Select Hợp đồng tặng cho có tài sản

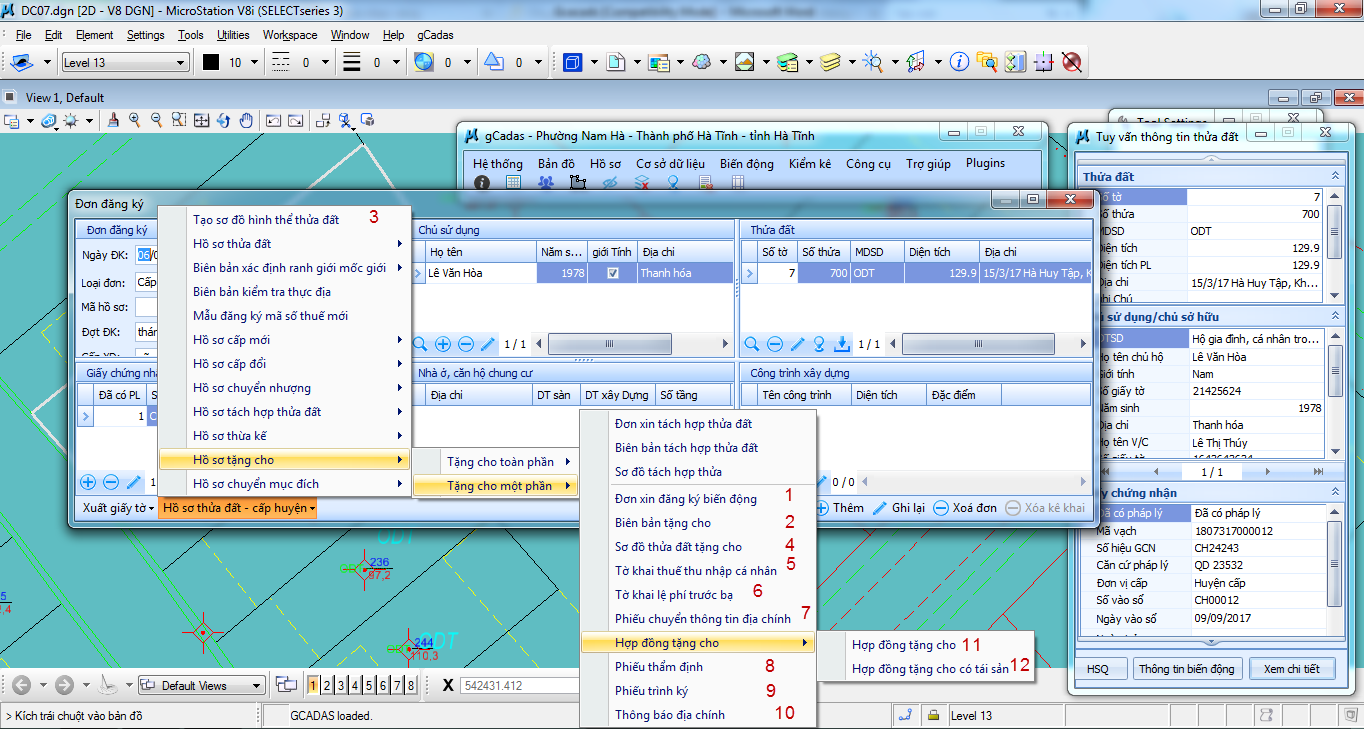[929, 669]
